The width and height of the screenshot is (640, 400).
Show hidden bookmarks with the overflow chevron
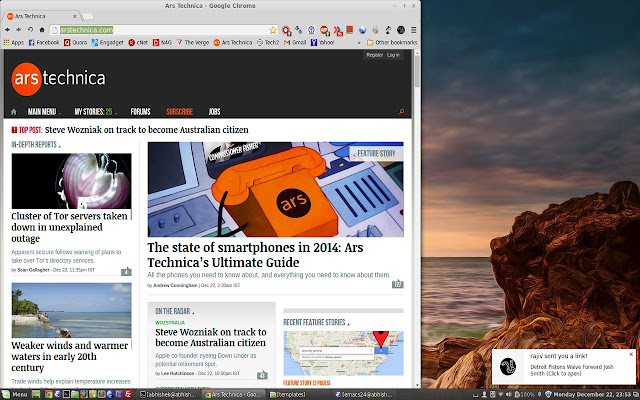click(359, 42)
